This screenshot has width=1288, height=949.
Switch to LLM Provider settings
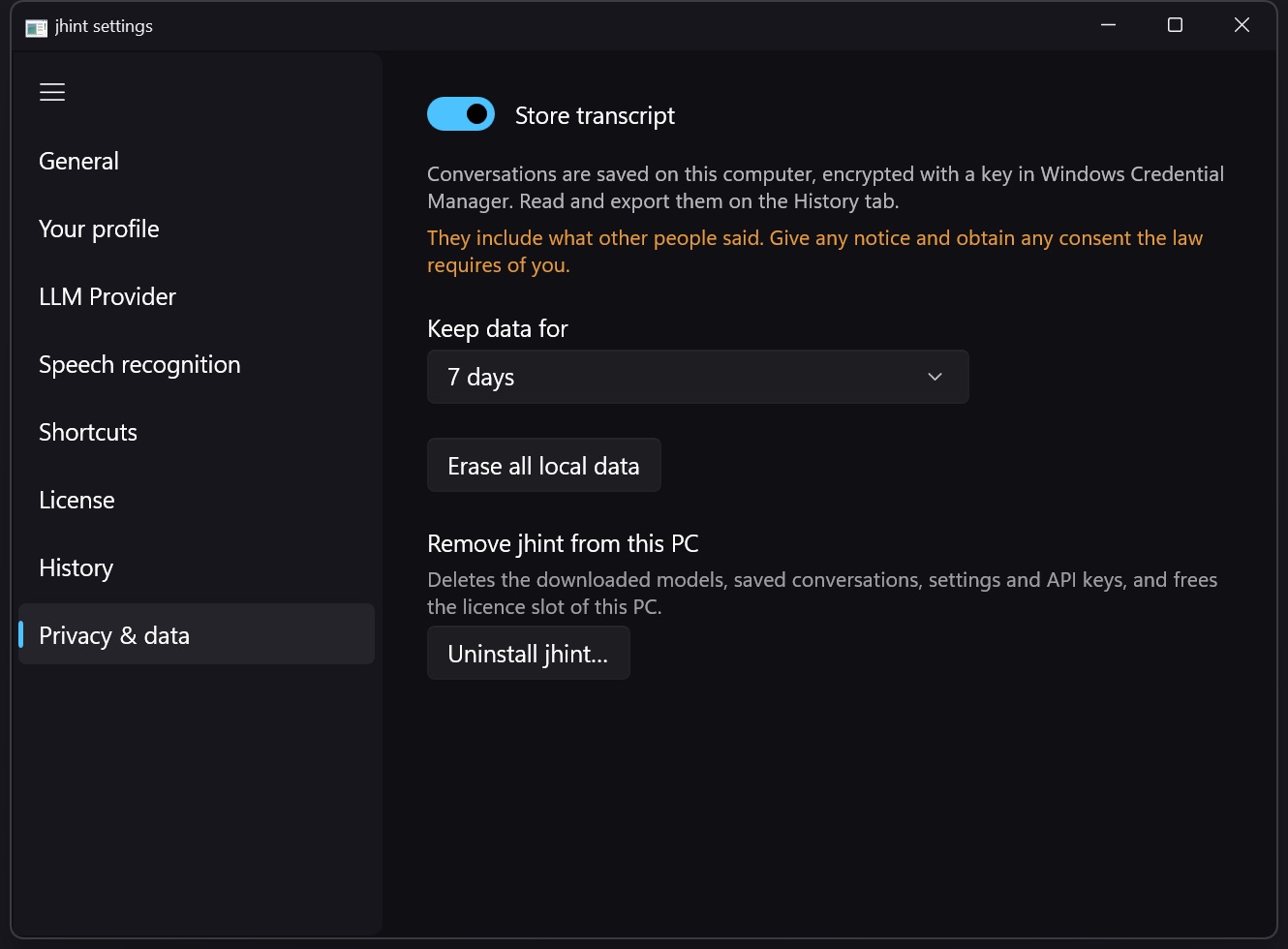(197, 296)
